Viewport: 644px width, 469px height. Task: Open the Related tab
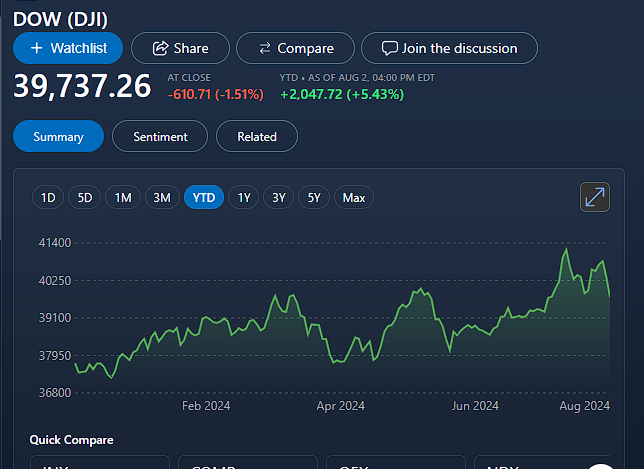(x=257, y=136)
